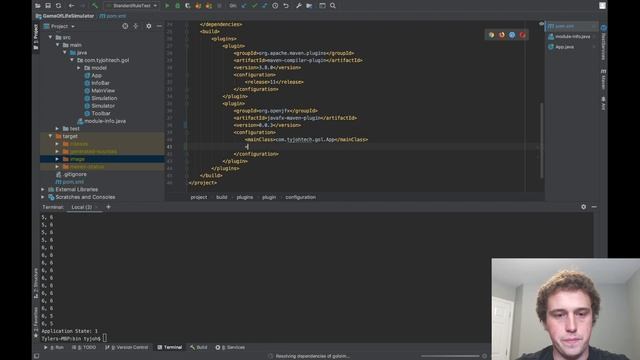Click the editor vertical scrollbar
640x360 pixels.
click(542, 140)
